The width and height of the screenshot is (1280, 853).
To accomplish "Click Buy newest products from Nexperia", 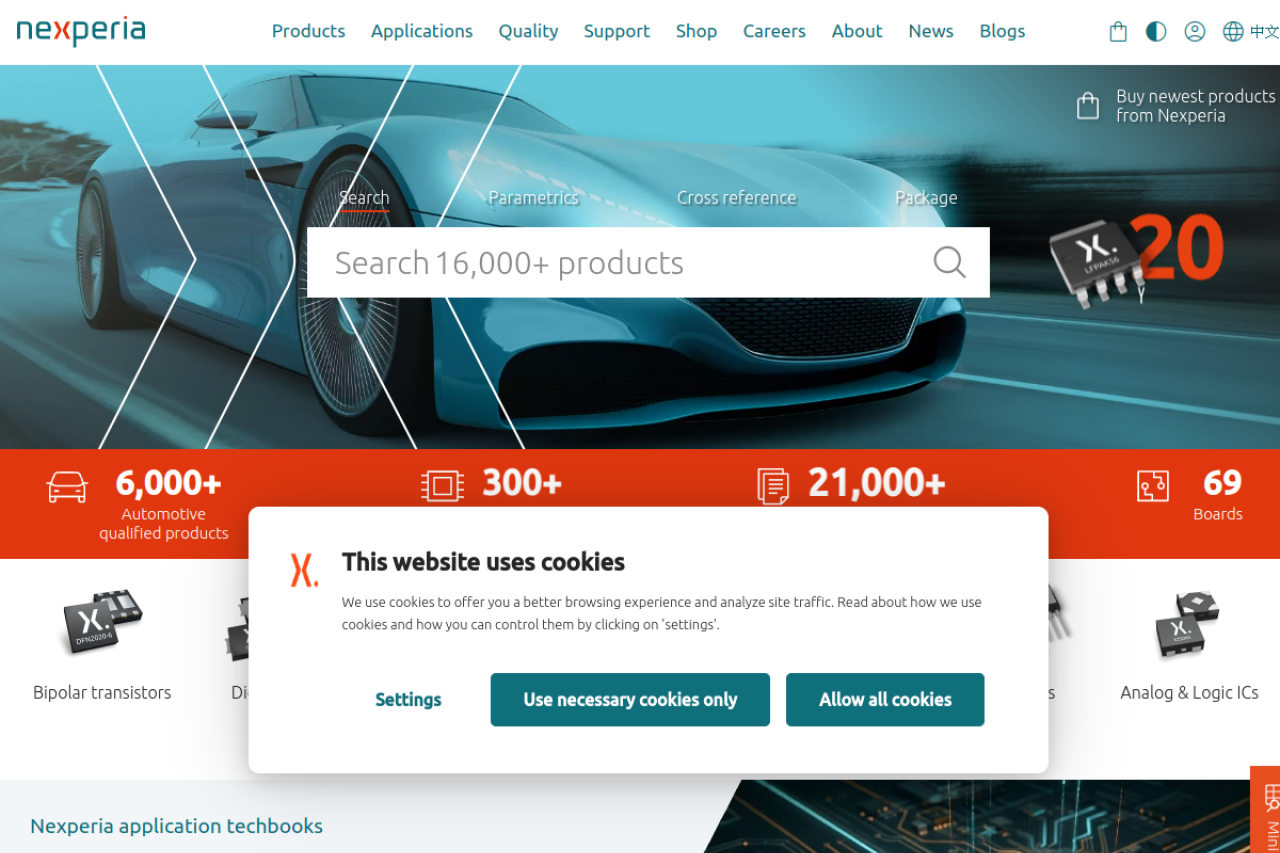I will (1195, 106).
